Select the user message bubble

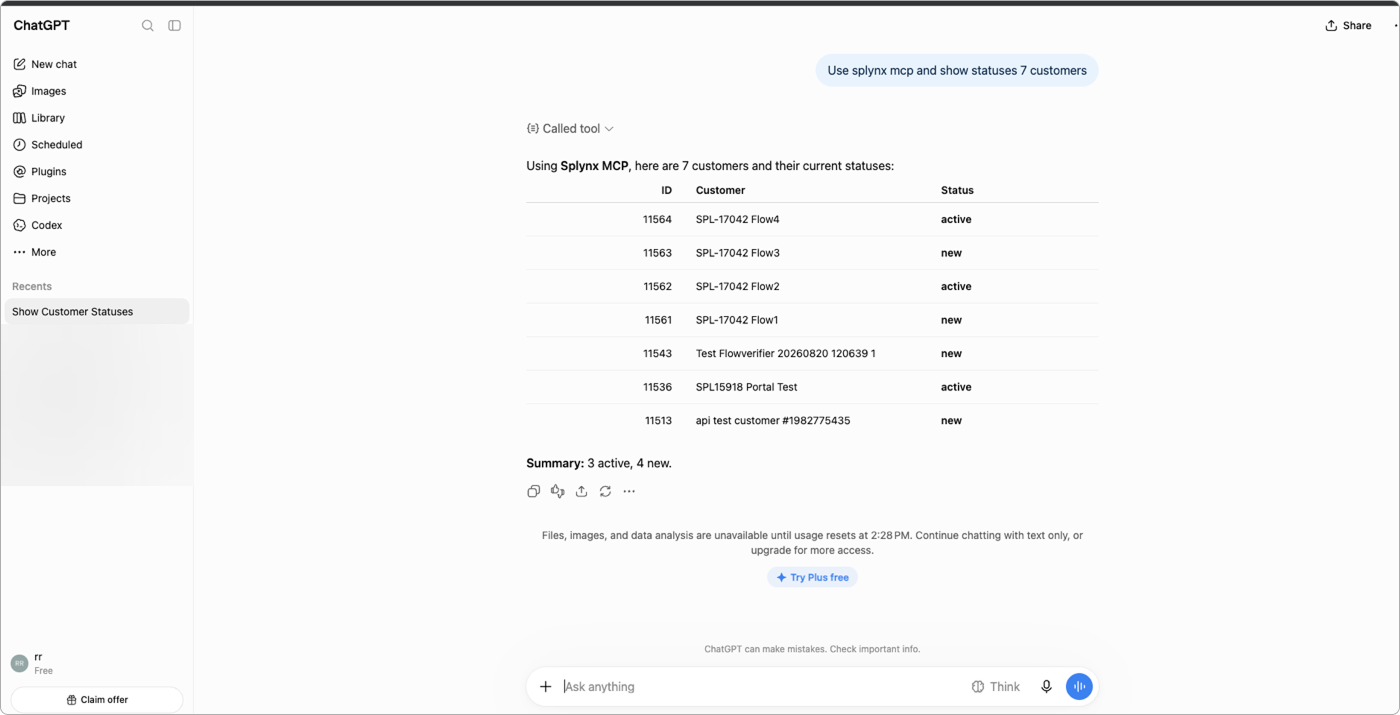957,71
